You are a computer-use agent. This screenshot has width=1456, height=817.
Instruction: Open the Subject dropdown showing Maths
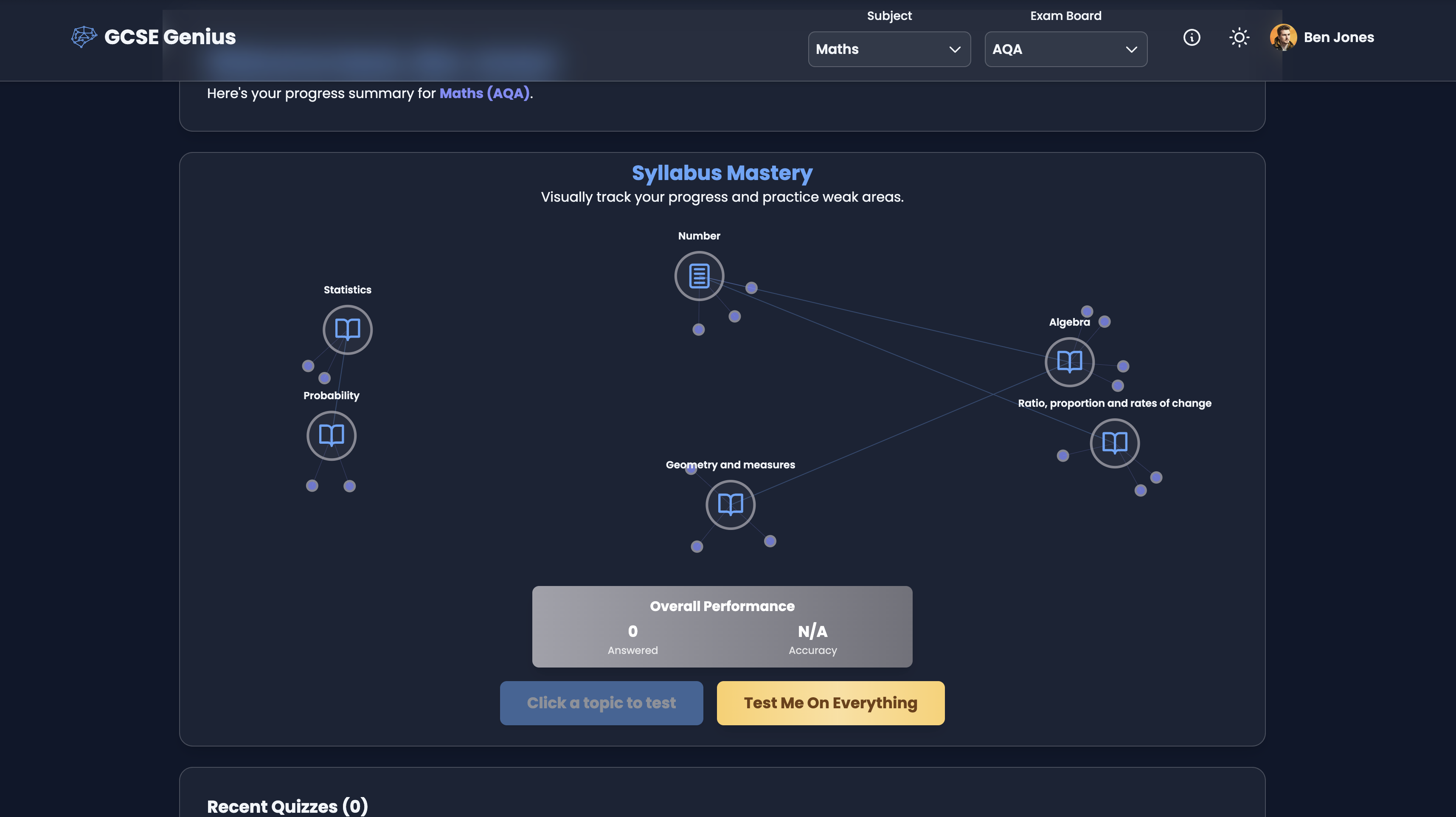tap(888, 49)
